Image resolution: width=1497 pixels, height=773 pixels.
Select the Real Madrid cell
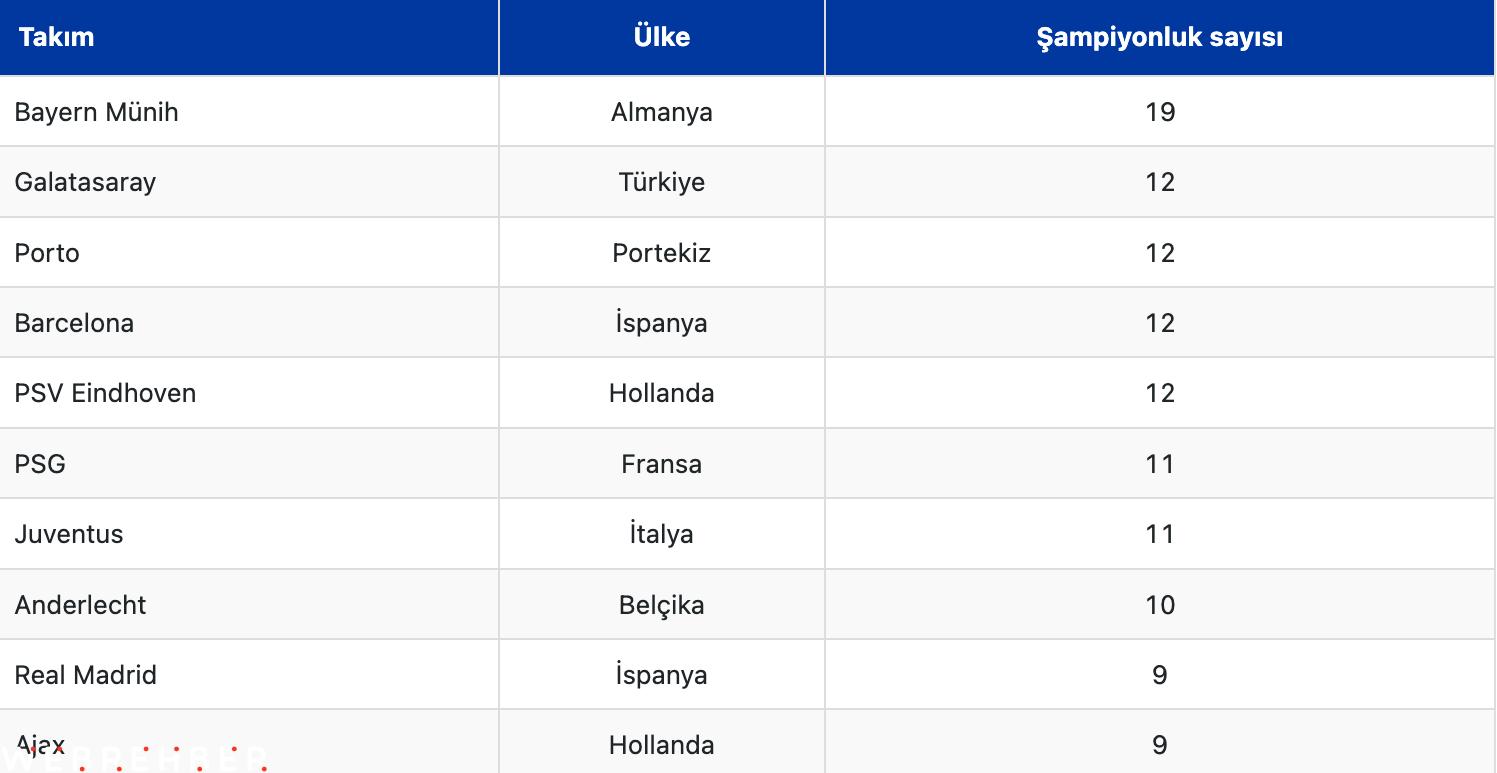249,674
